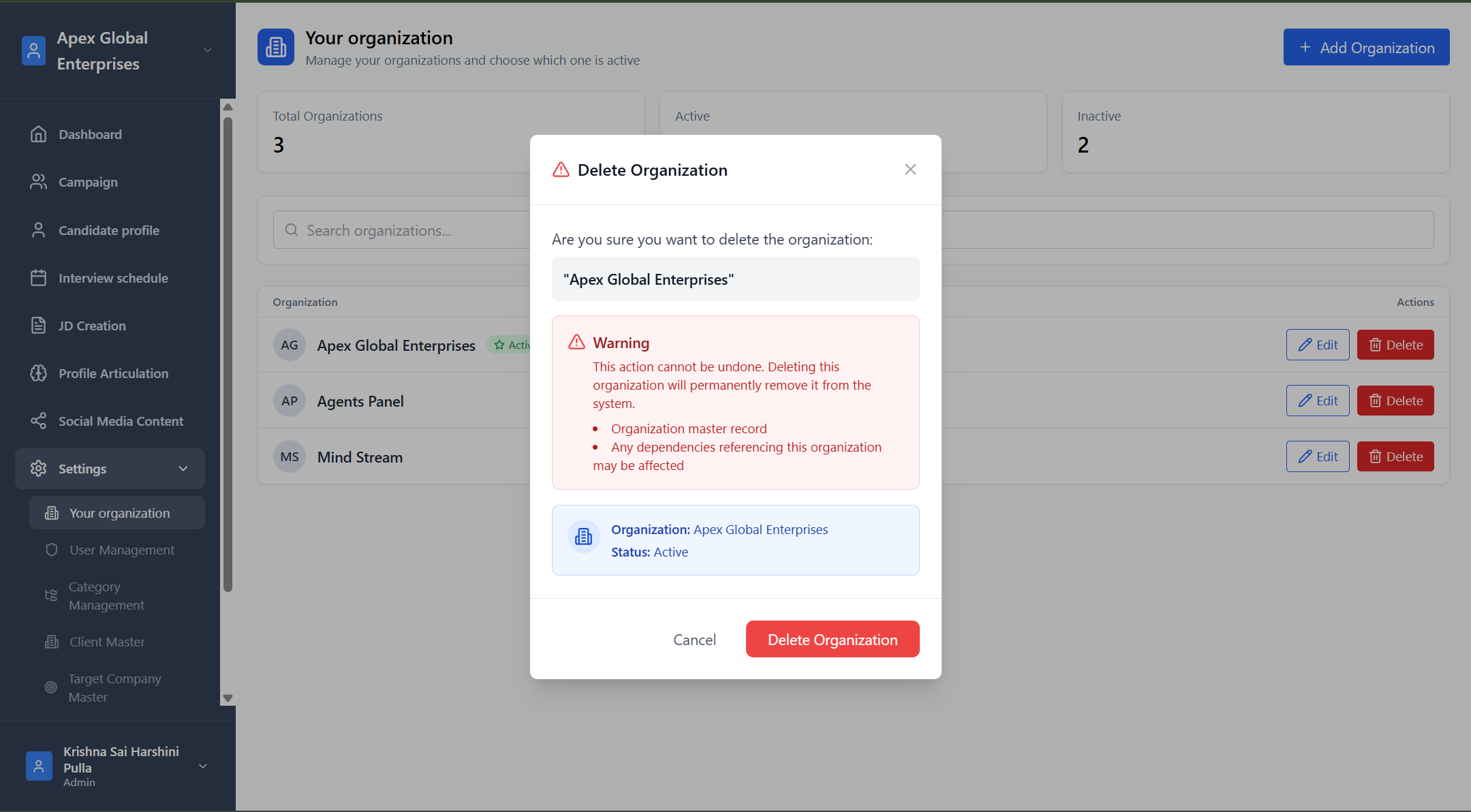
Task: Click the JD Creation document icon
Action: 38,326
